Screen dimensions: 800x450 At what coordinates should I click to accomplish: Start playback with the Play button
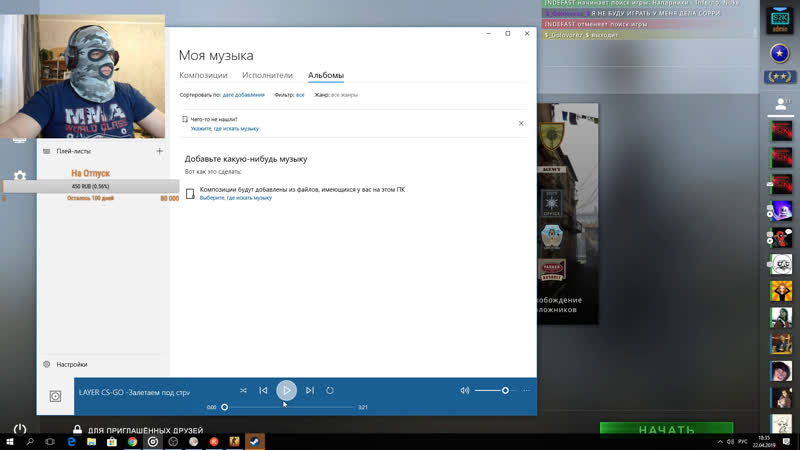[x=286, y=390]
